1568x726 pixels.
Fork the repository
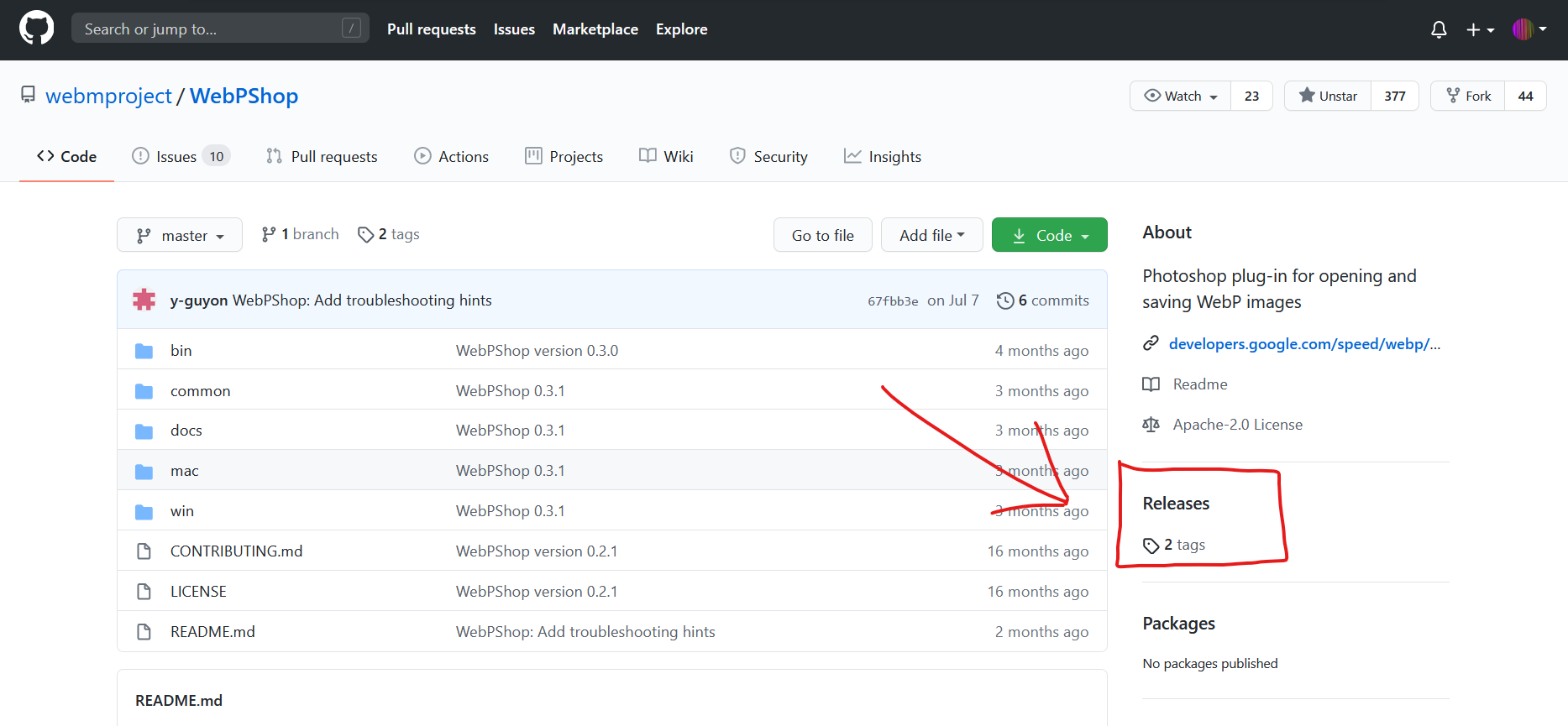(1468, 96)
